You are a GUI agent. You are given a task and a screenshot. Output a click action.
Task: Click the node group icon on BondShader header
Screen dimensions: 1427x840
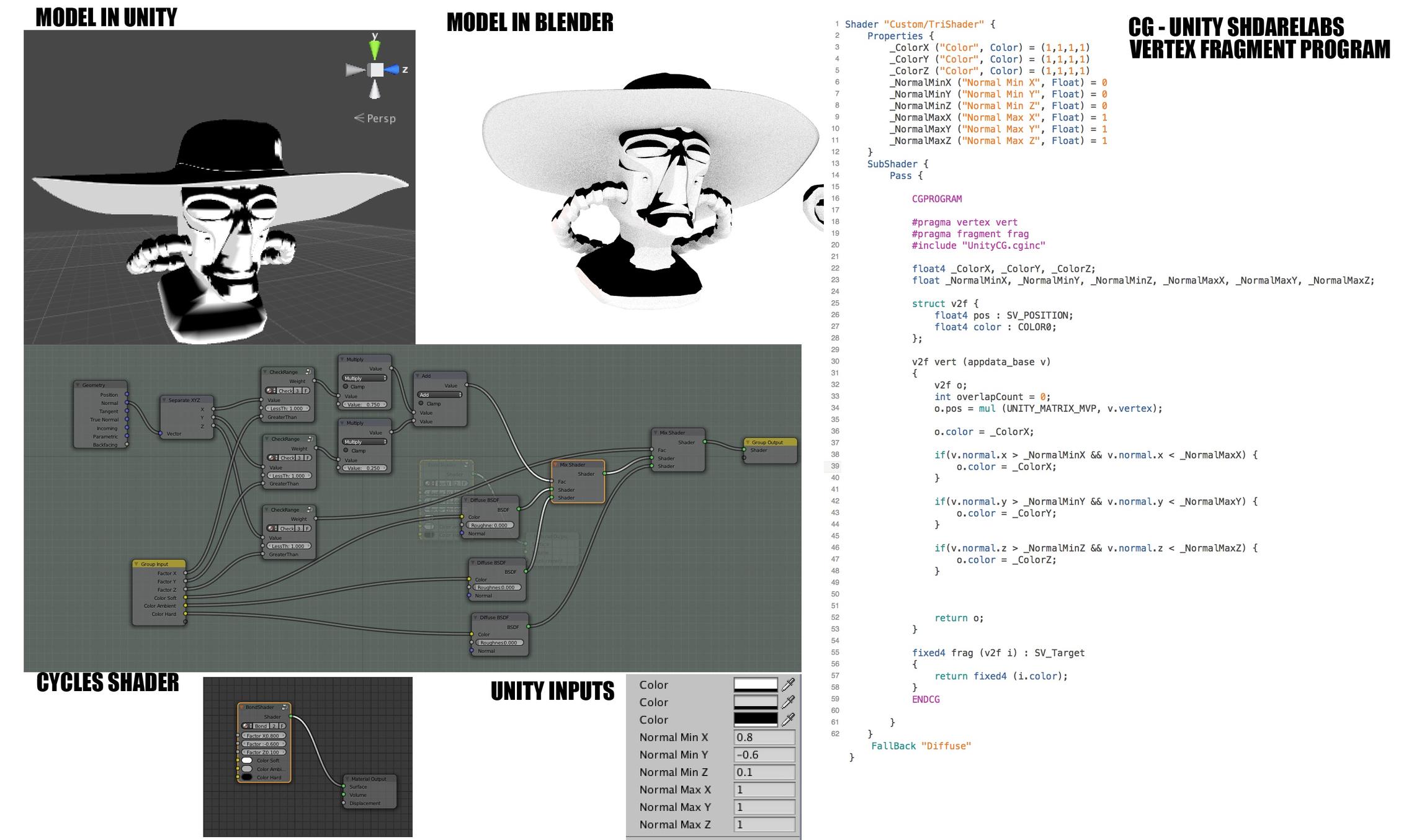(285, 707)
